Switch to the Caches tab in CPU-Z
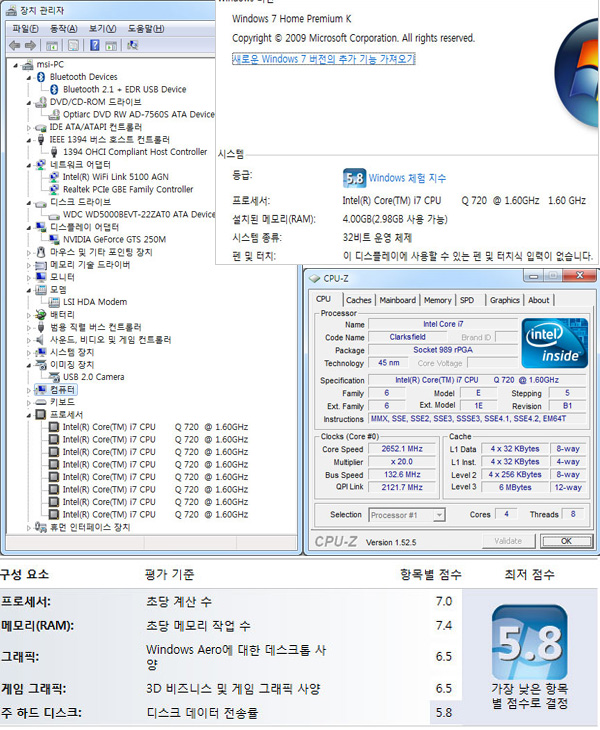 [x=358, y=300]
